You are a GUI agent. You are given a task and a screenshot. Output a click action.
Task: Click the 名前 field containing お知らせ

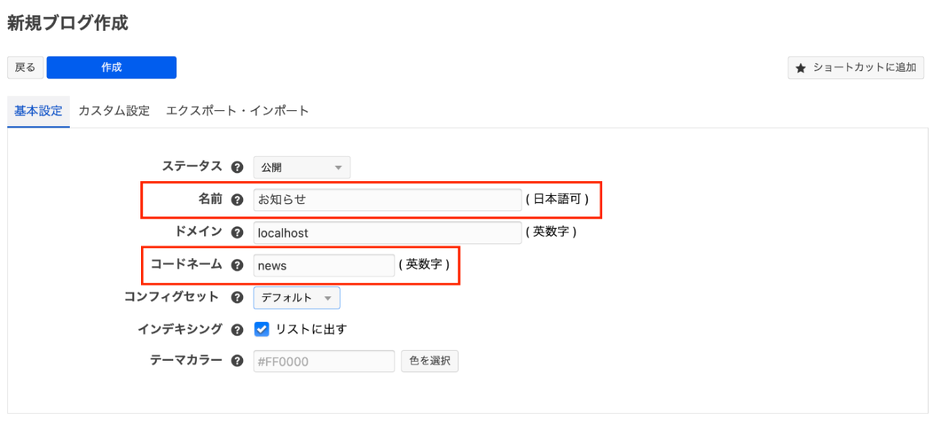click(x=387, y=200)
